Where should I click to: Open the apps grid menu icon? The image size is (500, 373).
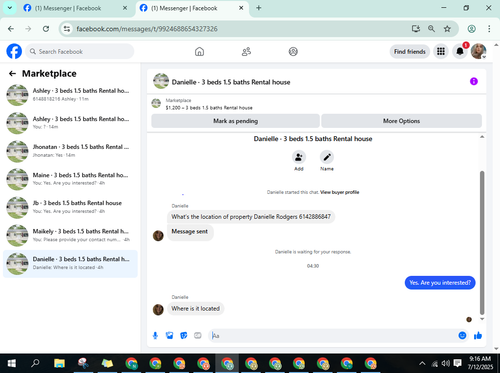tap(441, 51)
